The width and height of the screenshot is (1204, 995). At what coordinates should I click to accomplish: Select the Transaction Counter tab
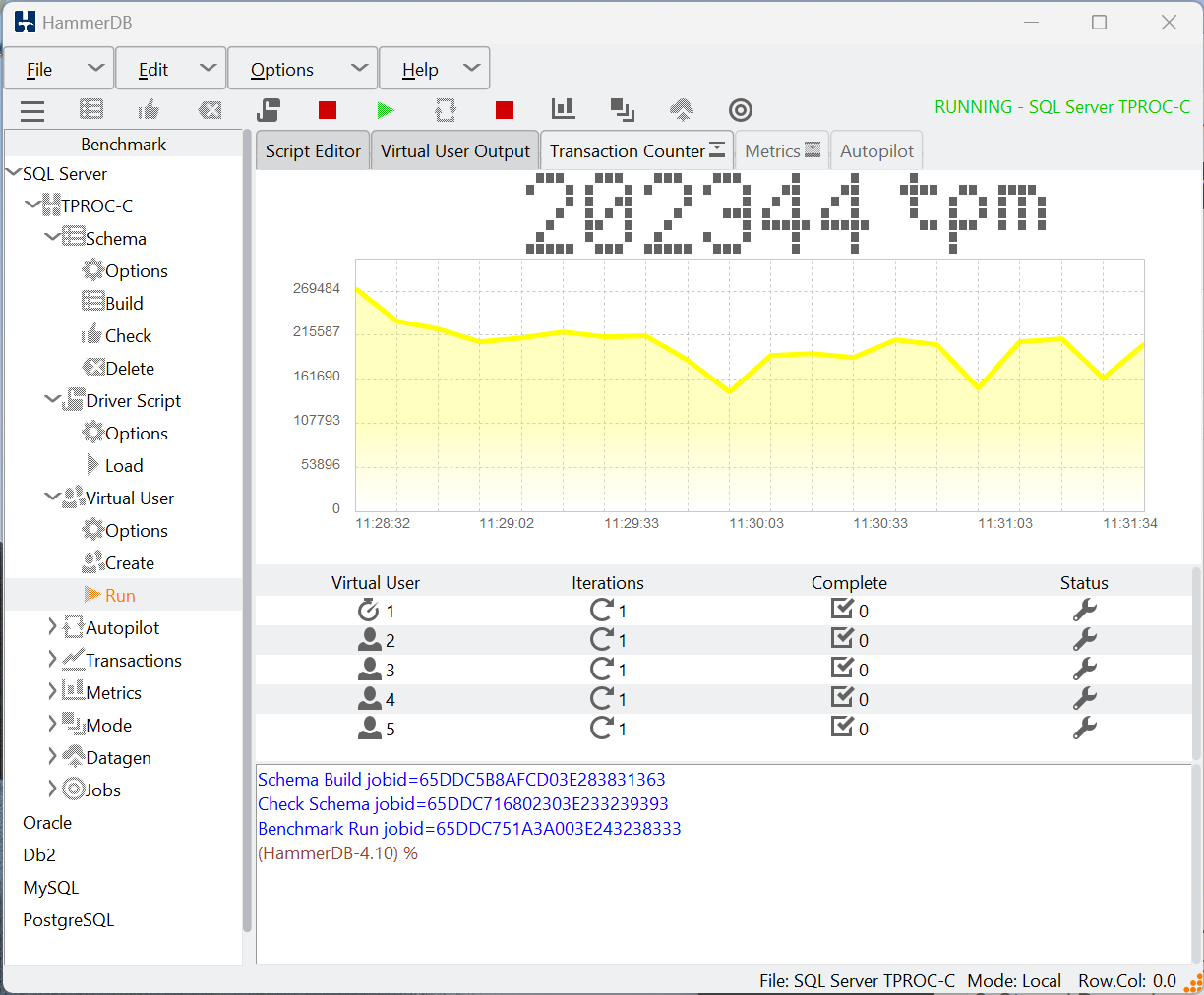coord(636,150)
